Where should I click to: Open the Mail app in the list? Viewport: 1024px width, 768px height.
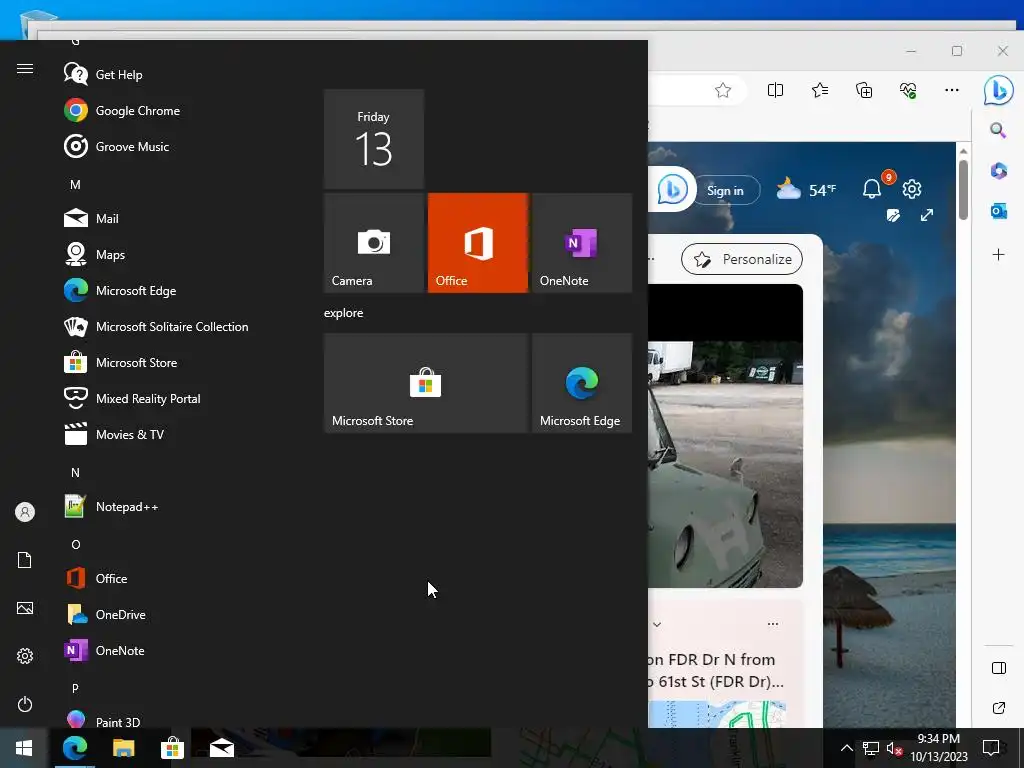coord(157,218)
